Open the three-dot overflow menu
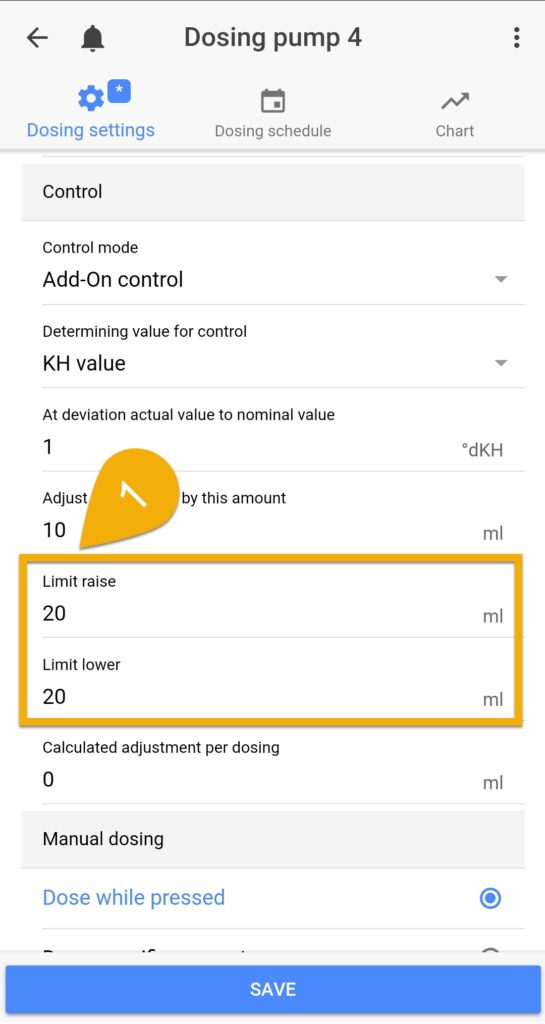This screenshot has height=1024, width=545. tap(516, 38)
